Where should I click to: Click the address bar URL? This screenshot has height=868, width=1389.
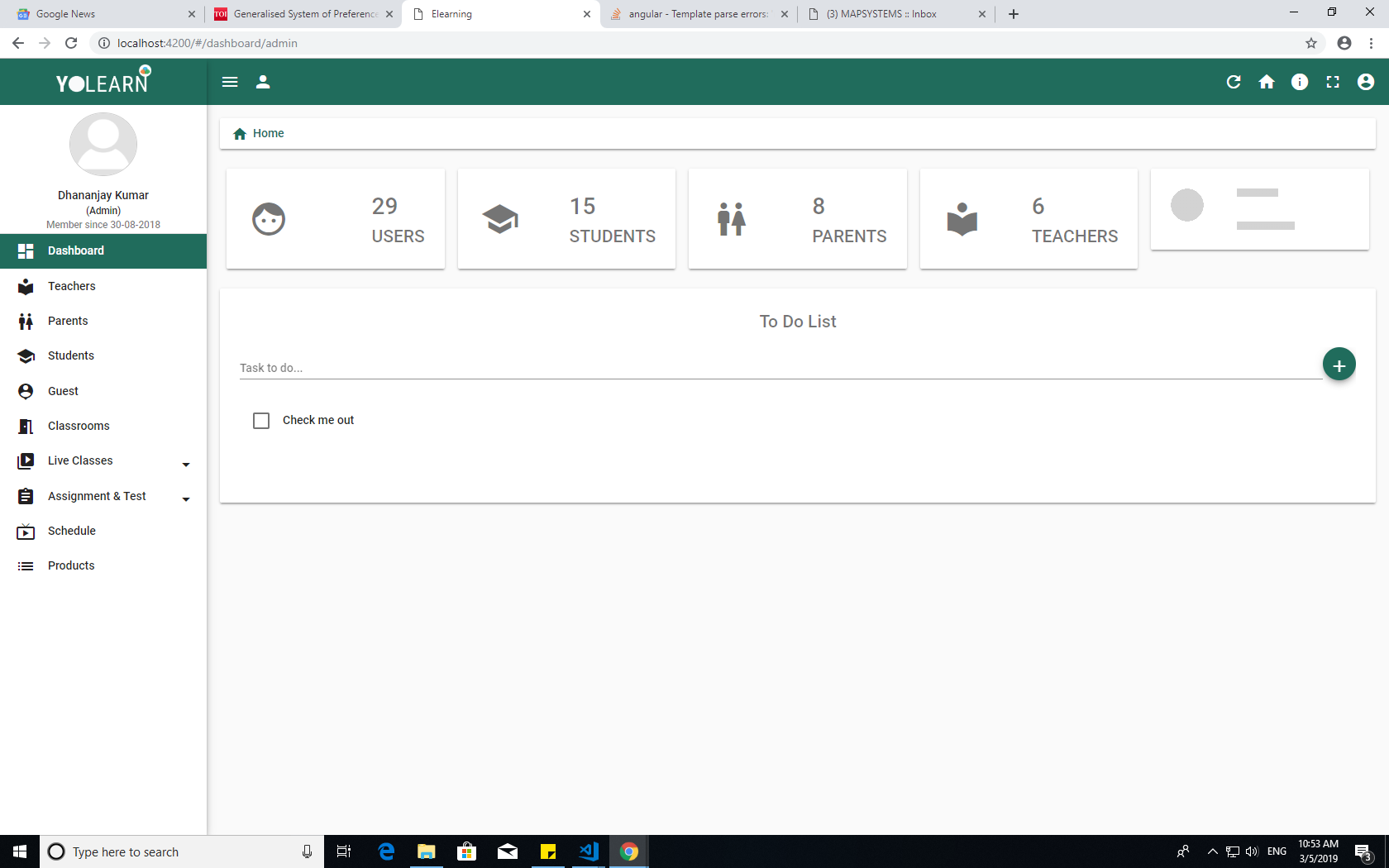click(x=208, y=43)
